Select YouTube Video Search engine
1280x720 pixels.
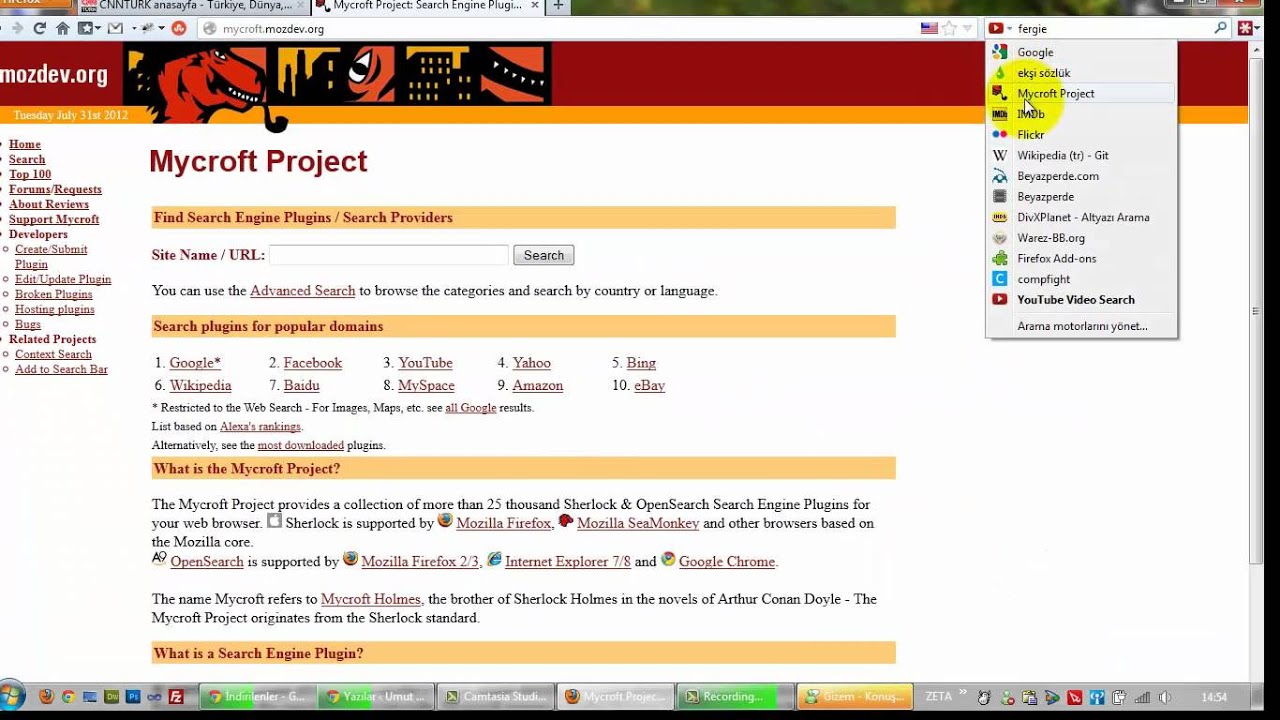(x=1081, y=300)
